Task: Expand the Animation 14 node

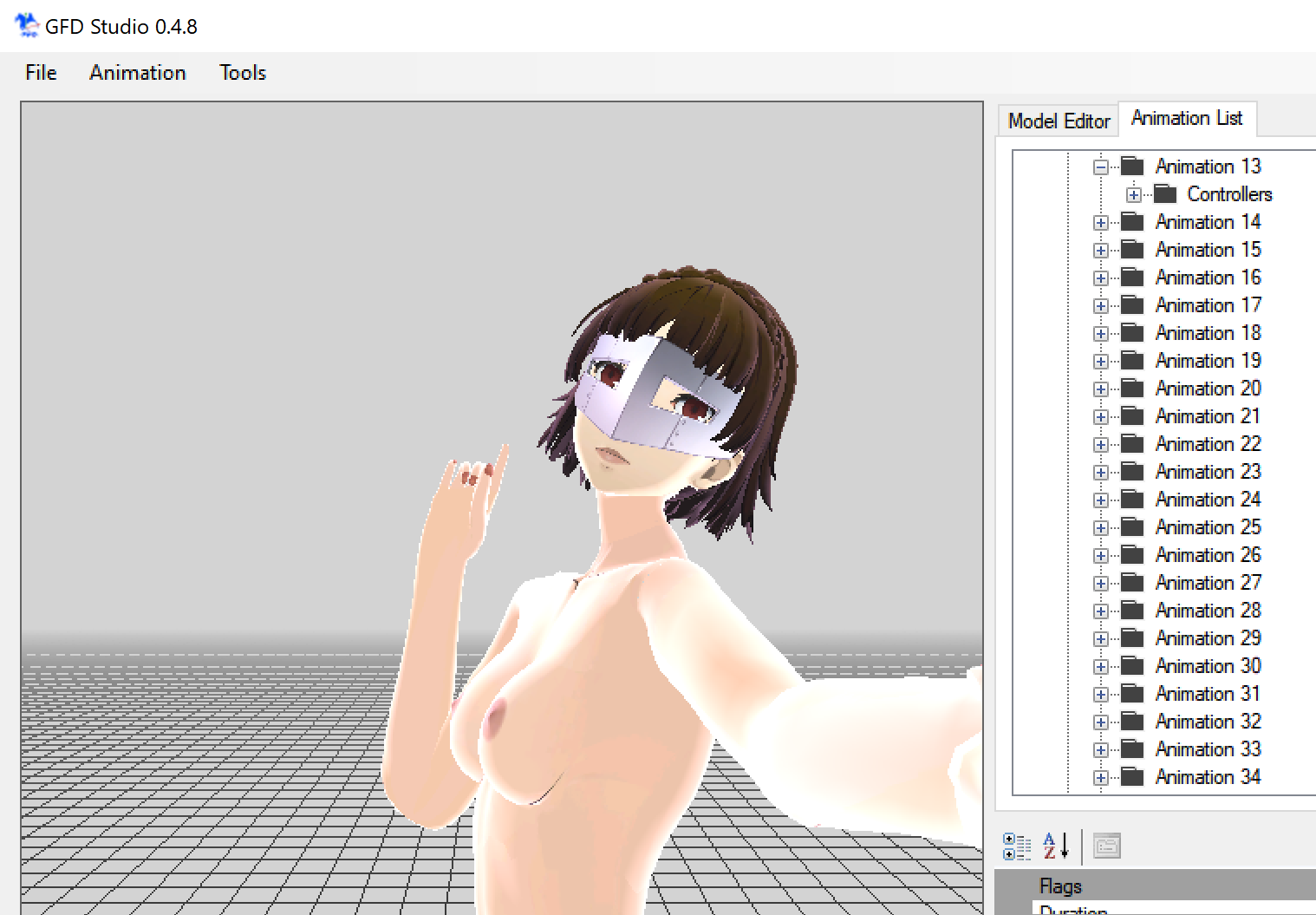Action: pyautogui.click(x=1101, y=223)
